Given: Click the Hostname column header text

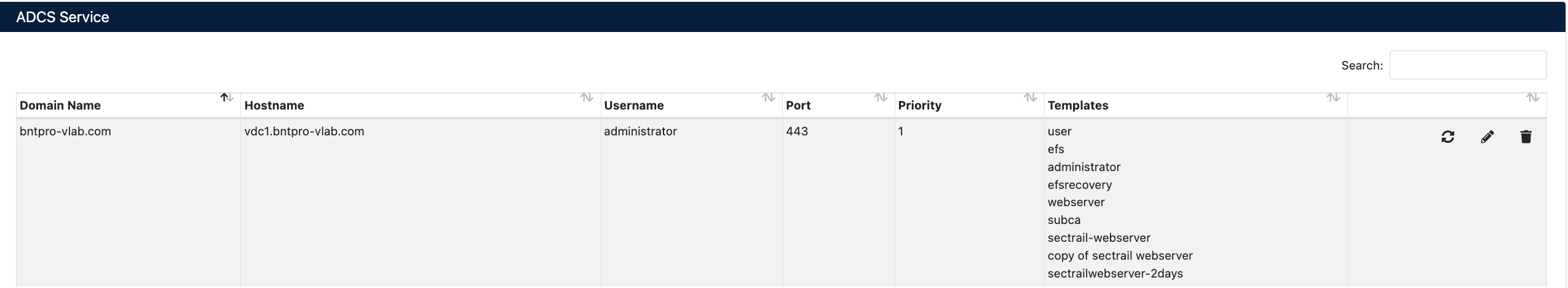Looking at the screenshot, I should (x=274, y=105).
